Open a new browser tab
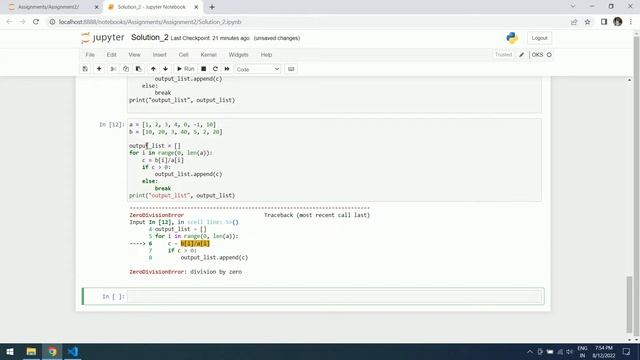640x360 pixels. tap(212, 7)
